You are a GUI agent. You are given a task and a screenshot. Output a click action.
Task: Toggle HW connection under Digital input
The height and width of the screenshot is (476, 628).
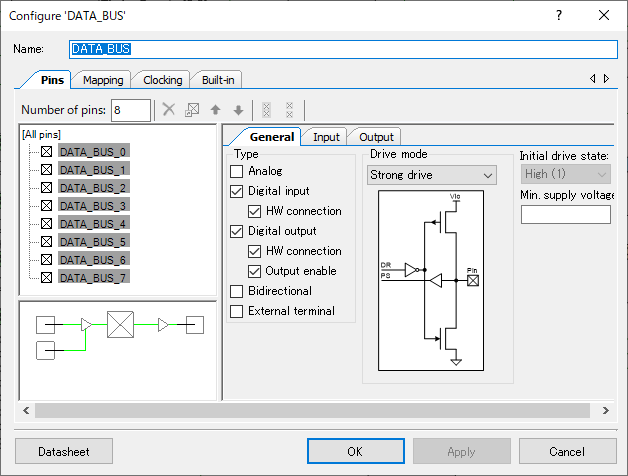click(x=254, y=211)
